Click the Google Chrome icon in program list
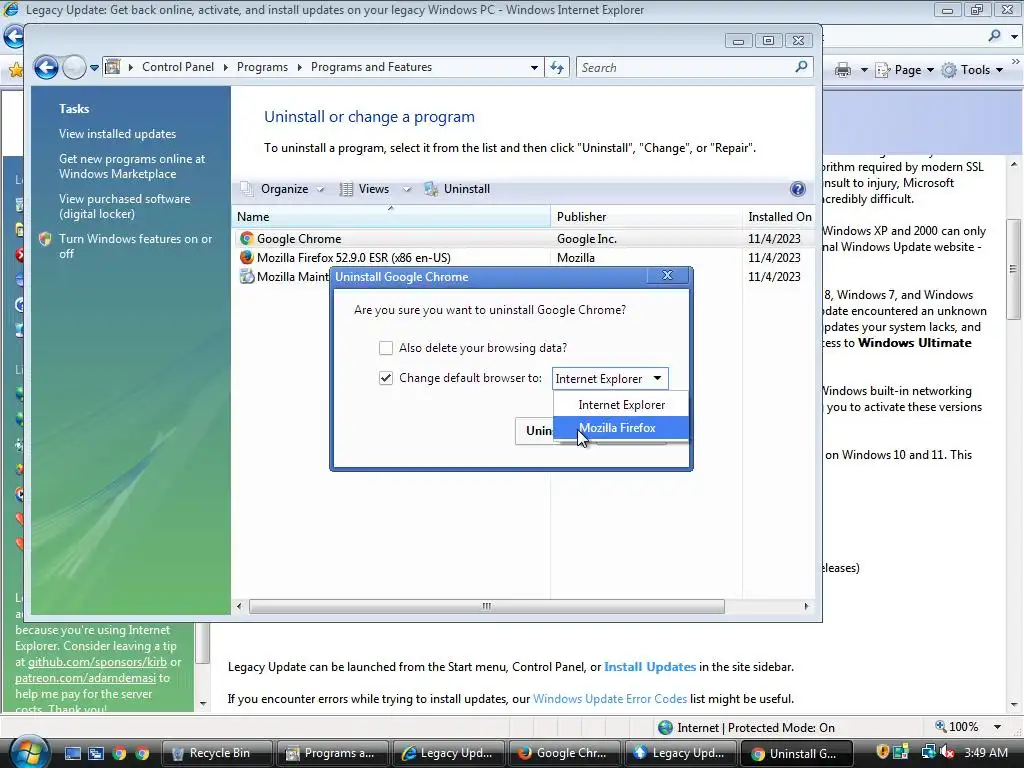The height and width of the screenshot is (768, 1024). tap(246, 238)
